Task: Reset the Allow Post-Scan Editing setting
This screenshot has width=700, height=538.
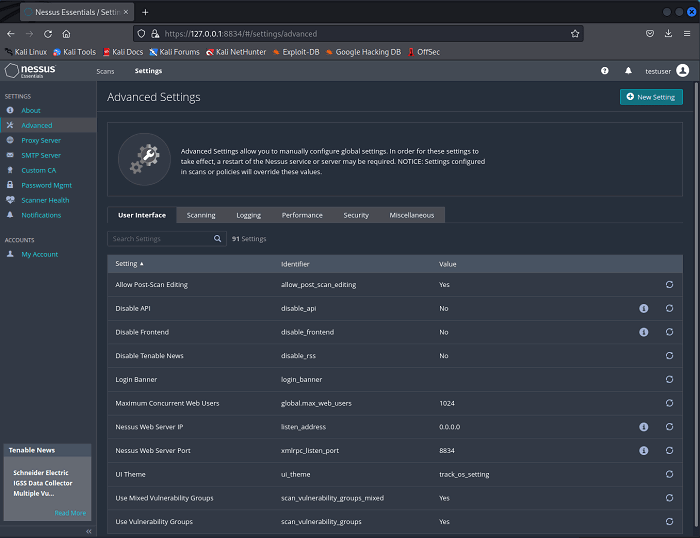Action: (x=669, y=285)
